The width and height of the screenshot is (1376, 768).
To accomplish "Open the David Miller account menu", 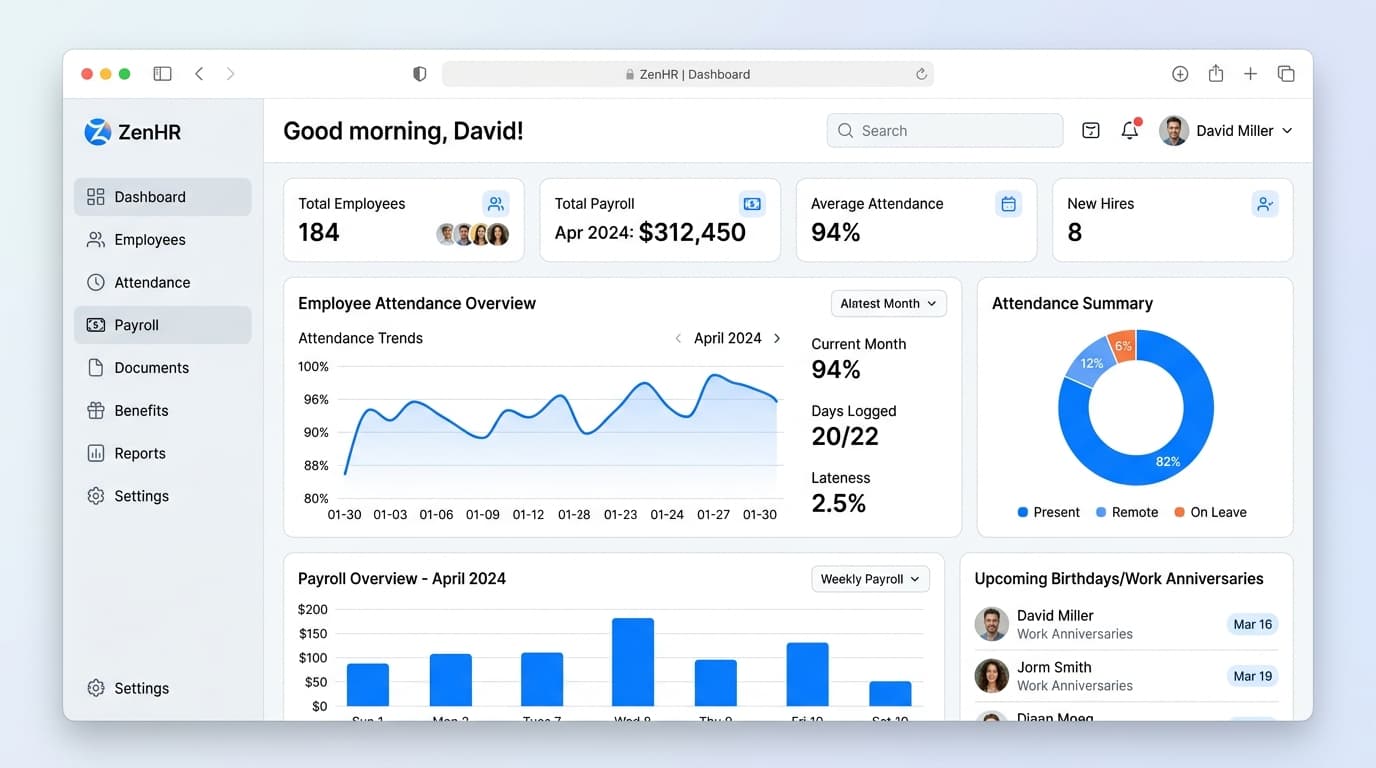I will [1226, 131].
